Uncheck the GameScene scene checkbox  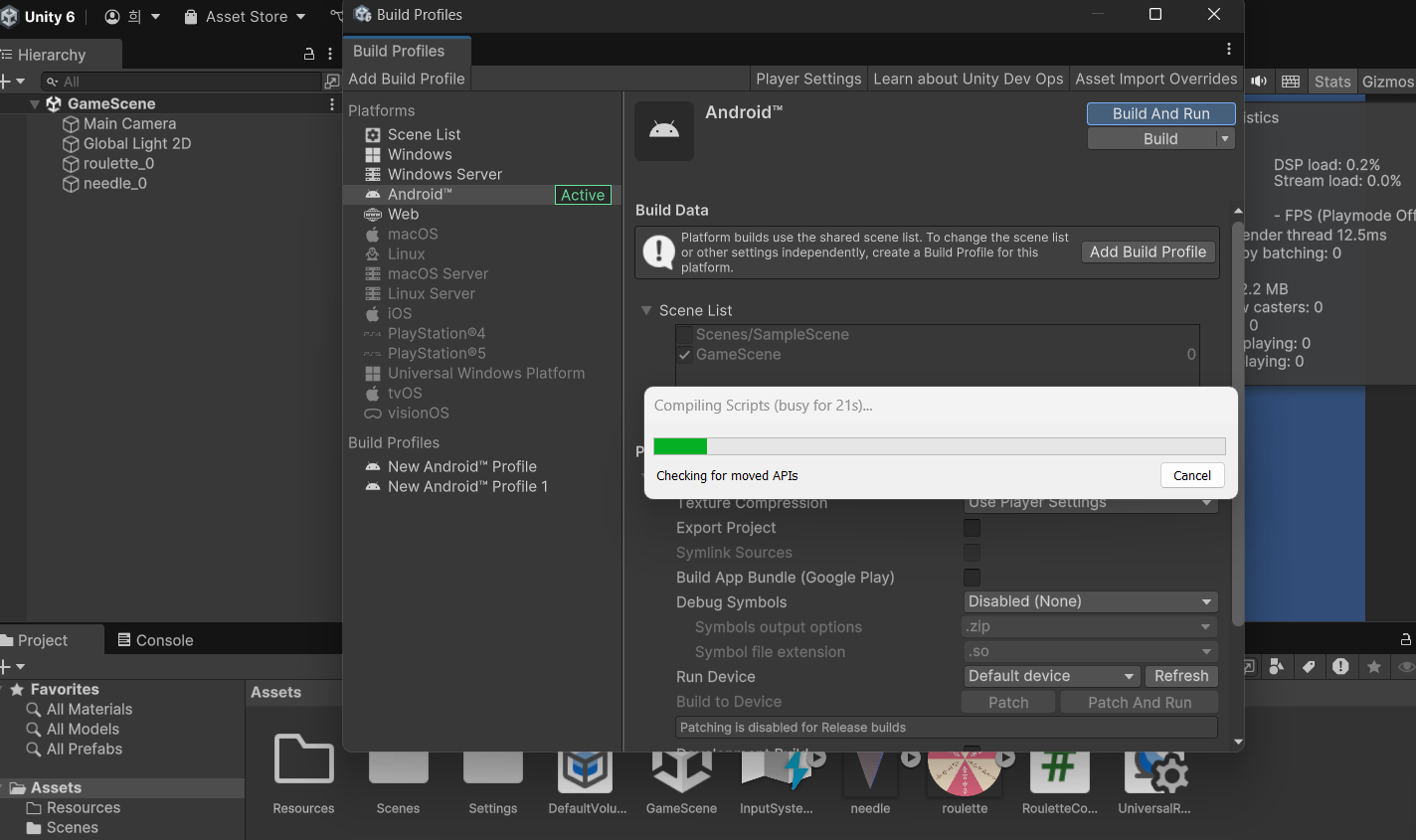(x=684, y=355)
